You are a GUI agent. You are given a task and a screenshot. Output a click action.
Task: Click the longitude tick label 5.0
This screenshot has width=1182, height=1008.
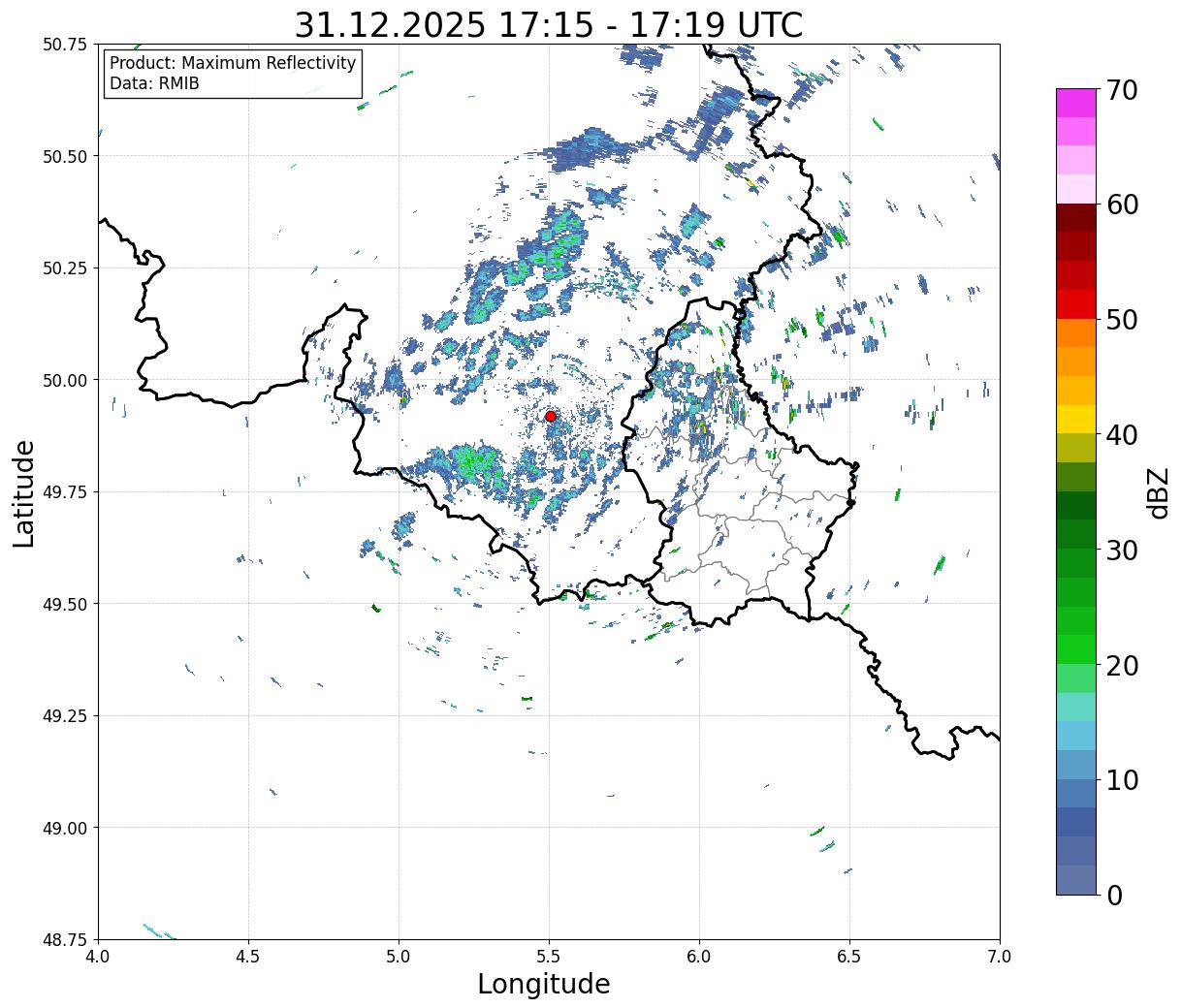pos(399,957)
